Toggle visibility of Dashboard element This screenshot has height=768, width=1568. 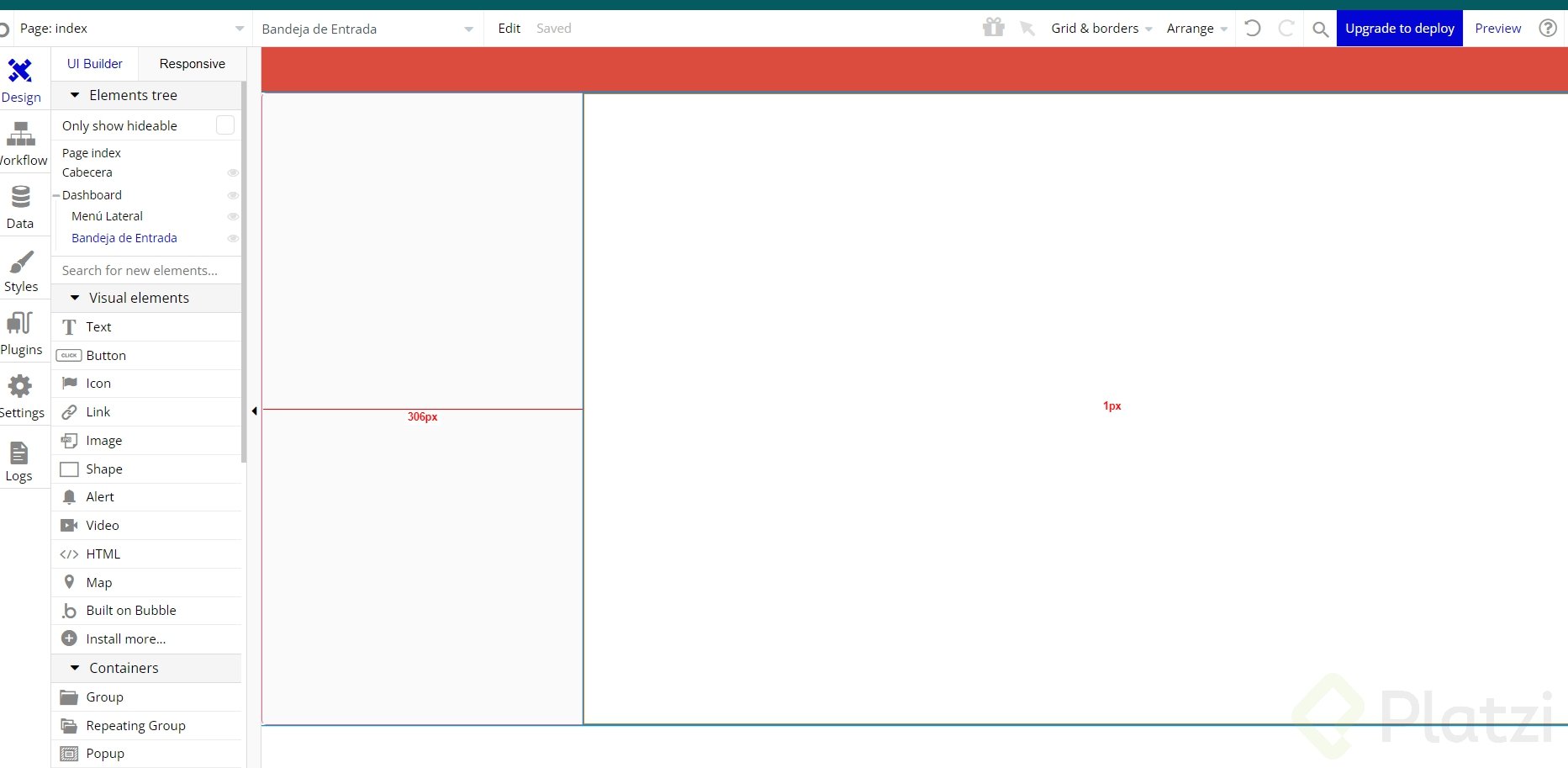click(233, 195)
